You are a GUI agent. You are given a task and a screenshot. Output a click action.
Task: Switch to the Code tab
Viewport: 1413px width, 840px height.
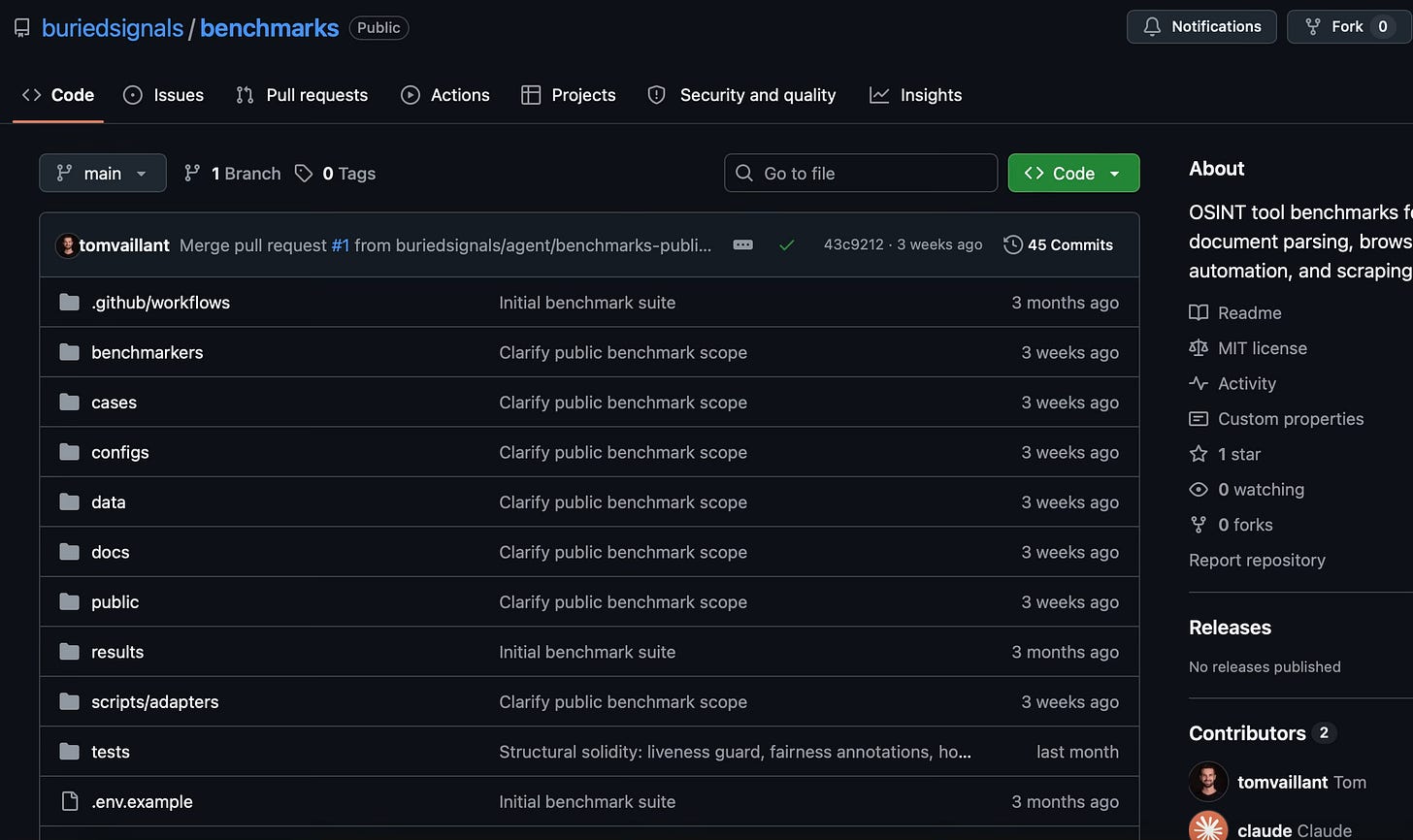[58, 95]
